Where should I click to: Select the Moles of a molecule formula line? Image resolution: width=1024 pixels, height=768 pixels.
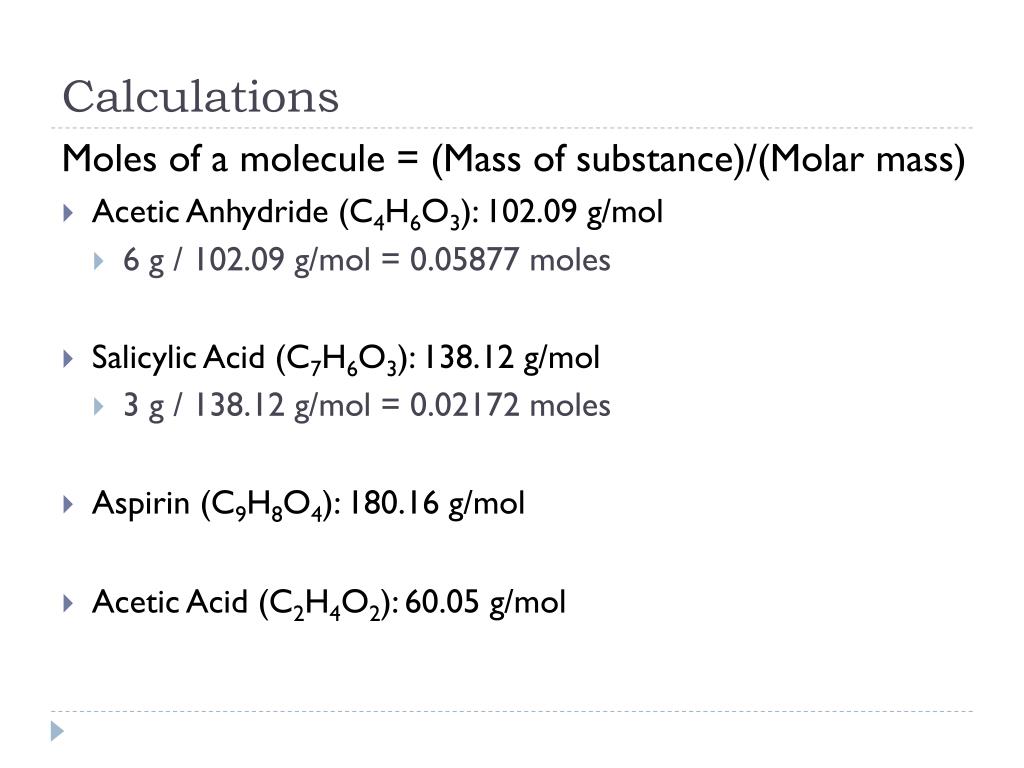pos(513,159)
